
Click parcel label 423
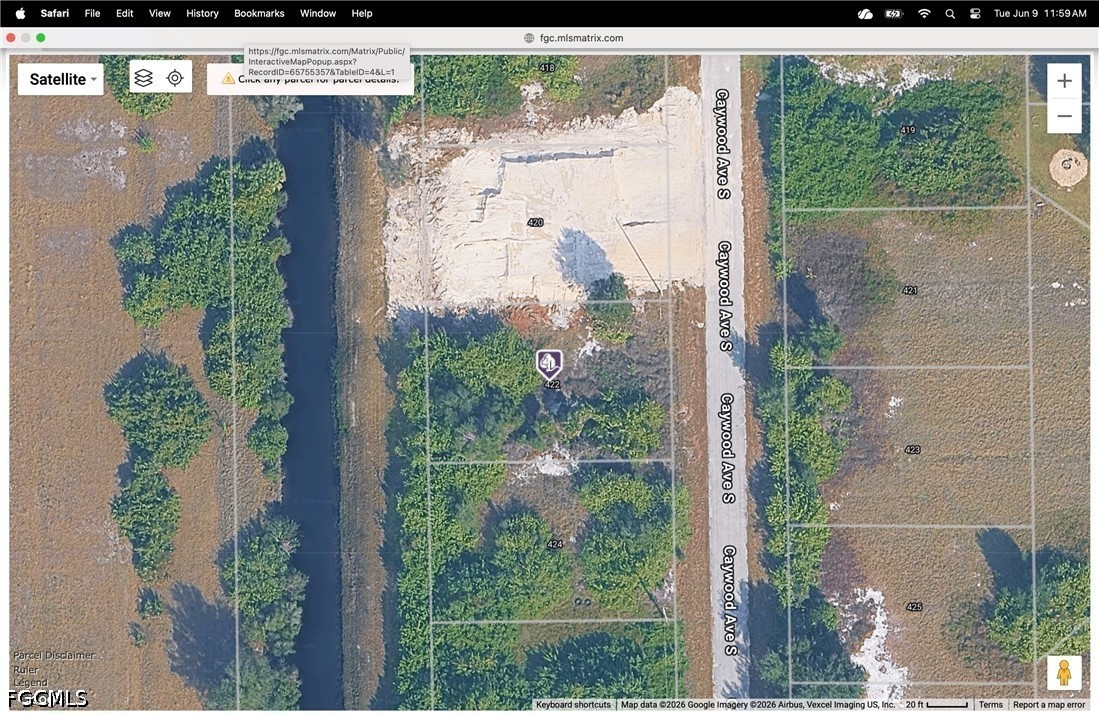click(x=913, y=450)
